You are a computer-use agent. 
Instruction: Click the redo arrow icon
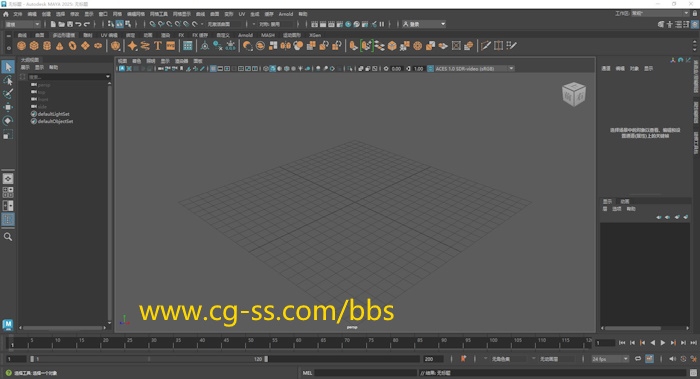87,24
